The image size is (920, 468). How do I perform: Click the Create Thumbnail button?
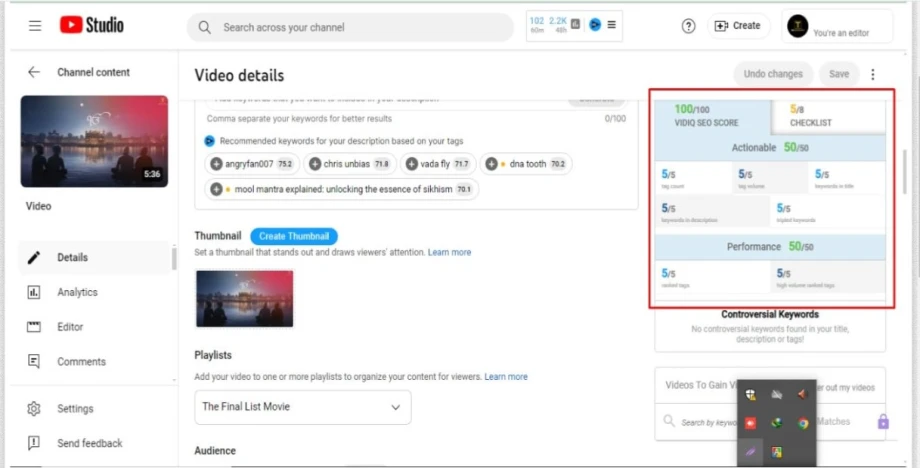click(294, 236)
